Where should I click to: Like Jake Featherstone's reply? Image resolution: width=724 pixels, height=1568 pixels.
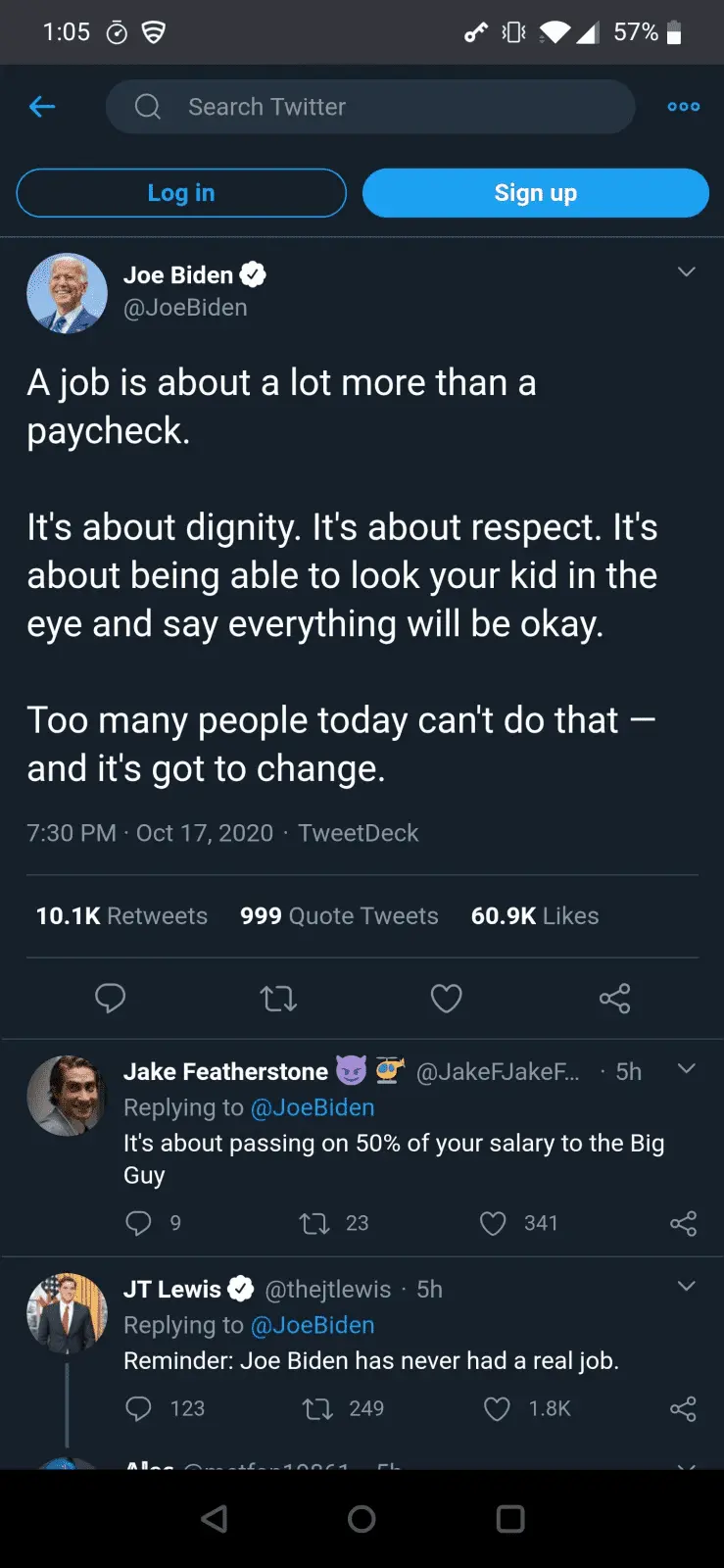pos(493,1223)
